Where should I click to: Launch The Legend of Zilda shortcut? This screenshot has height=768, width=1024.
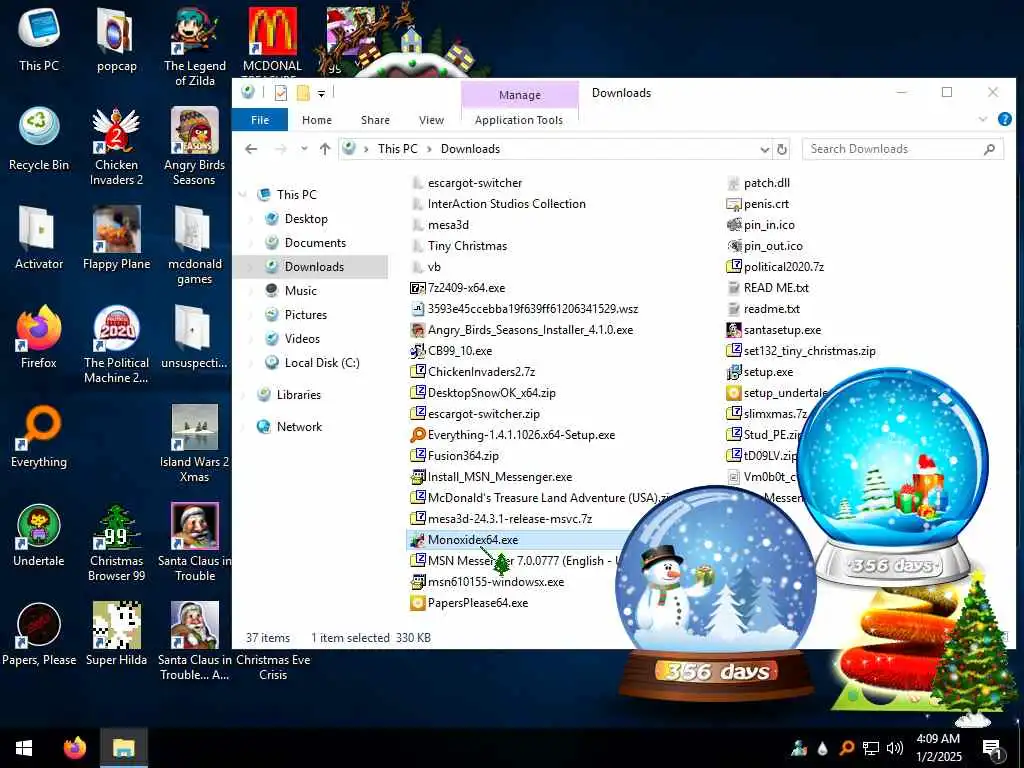point(195,47)
